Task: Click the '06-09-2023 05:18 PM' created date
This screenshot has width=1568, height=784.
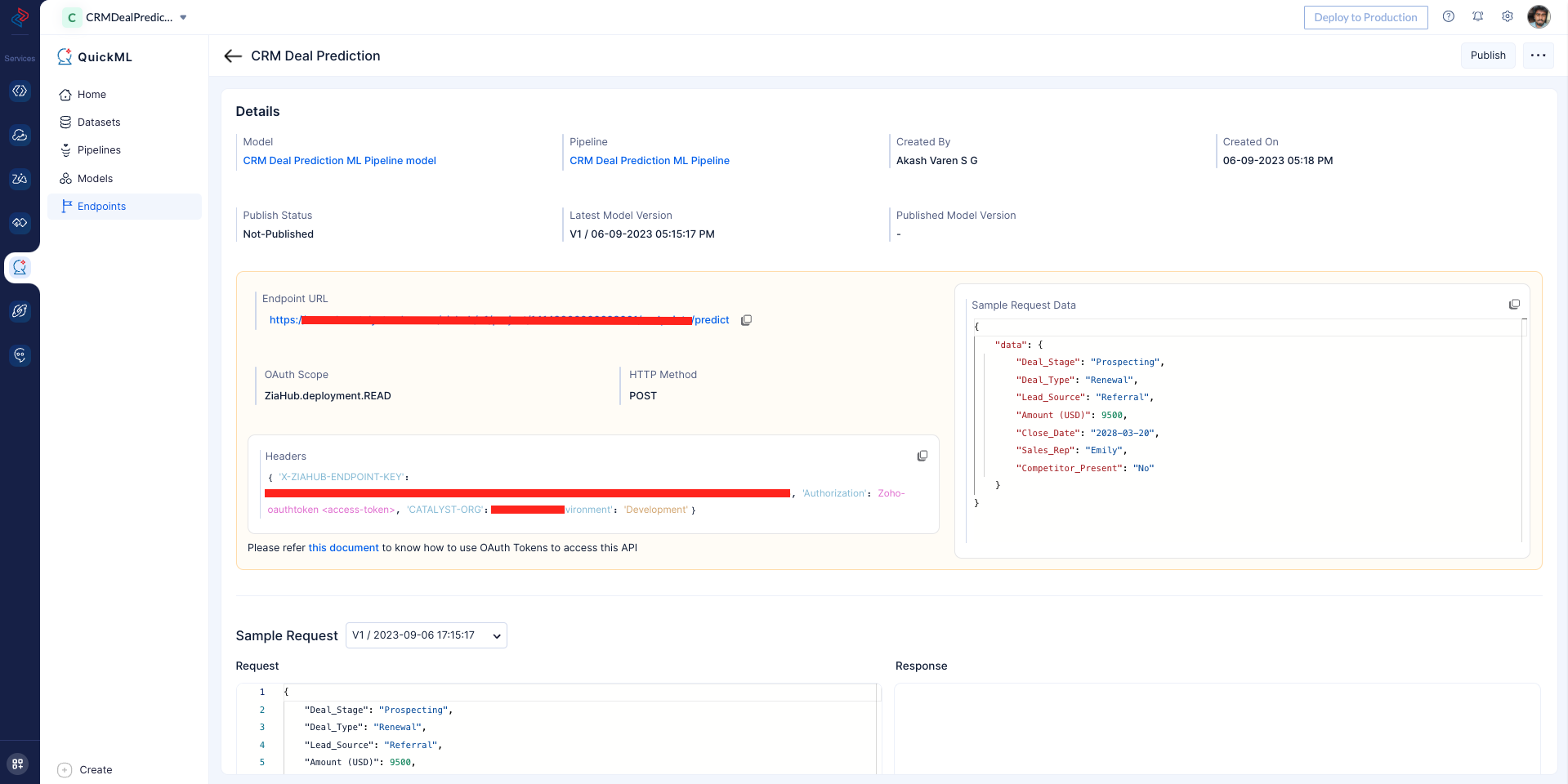Action: click(x=1278, y=161)
